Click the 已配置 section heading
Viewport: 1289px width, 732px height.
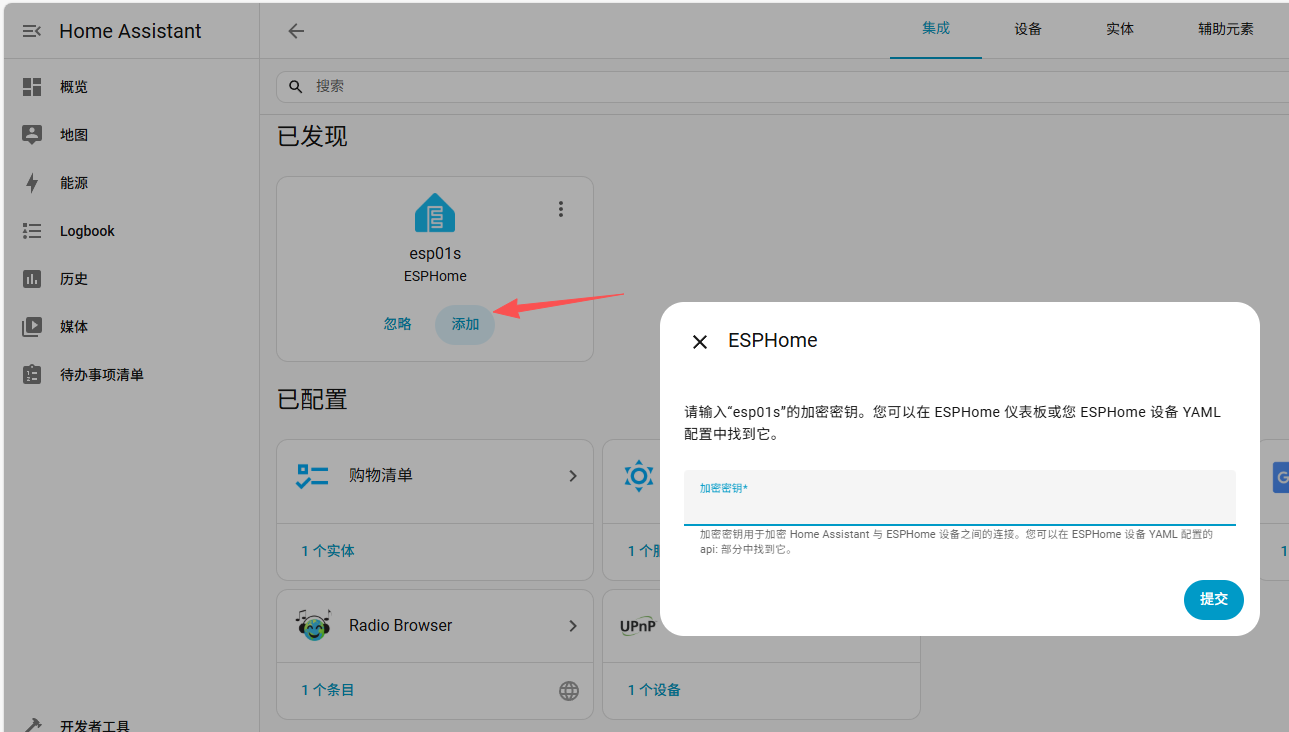point(312,400)
